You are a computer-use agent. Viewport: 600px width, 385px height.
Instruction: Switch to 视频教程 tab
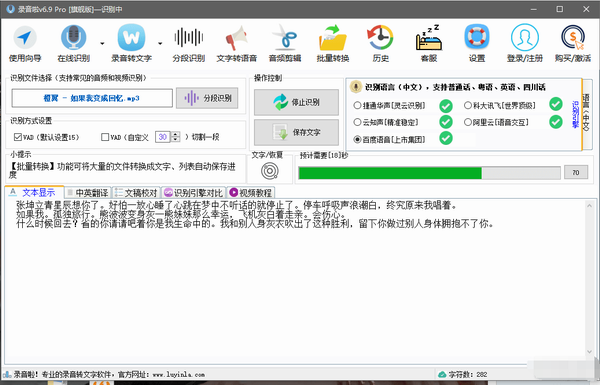tap(251, 192)
